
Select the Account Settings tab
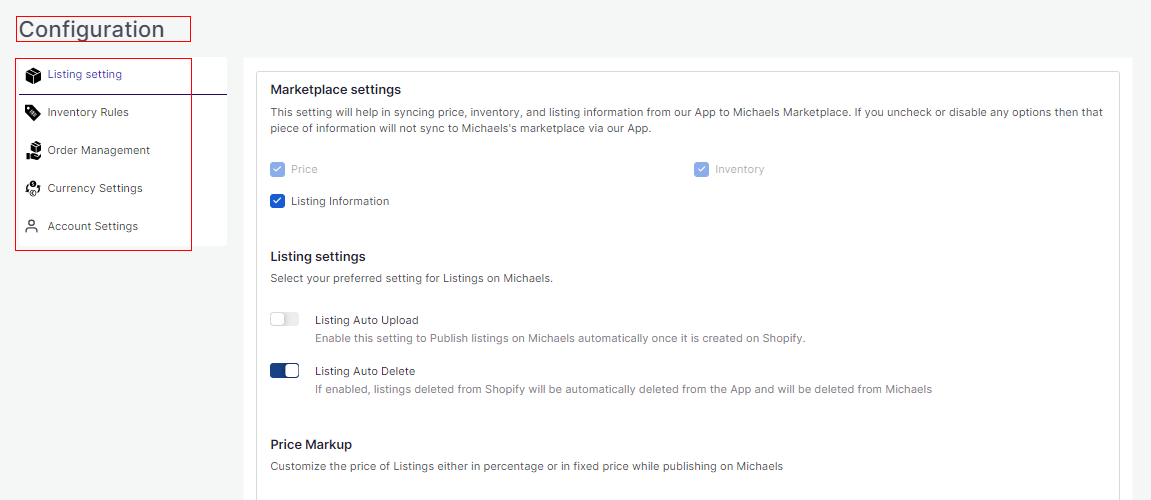pos(93,227)
